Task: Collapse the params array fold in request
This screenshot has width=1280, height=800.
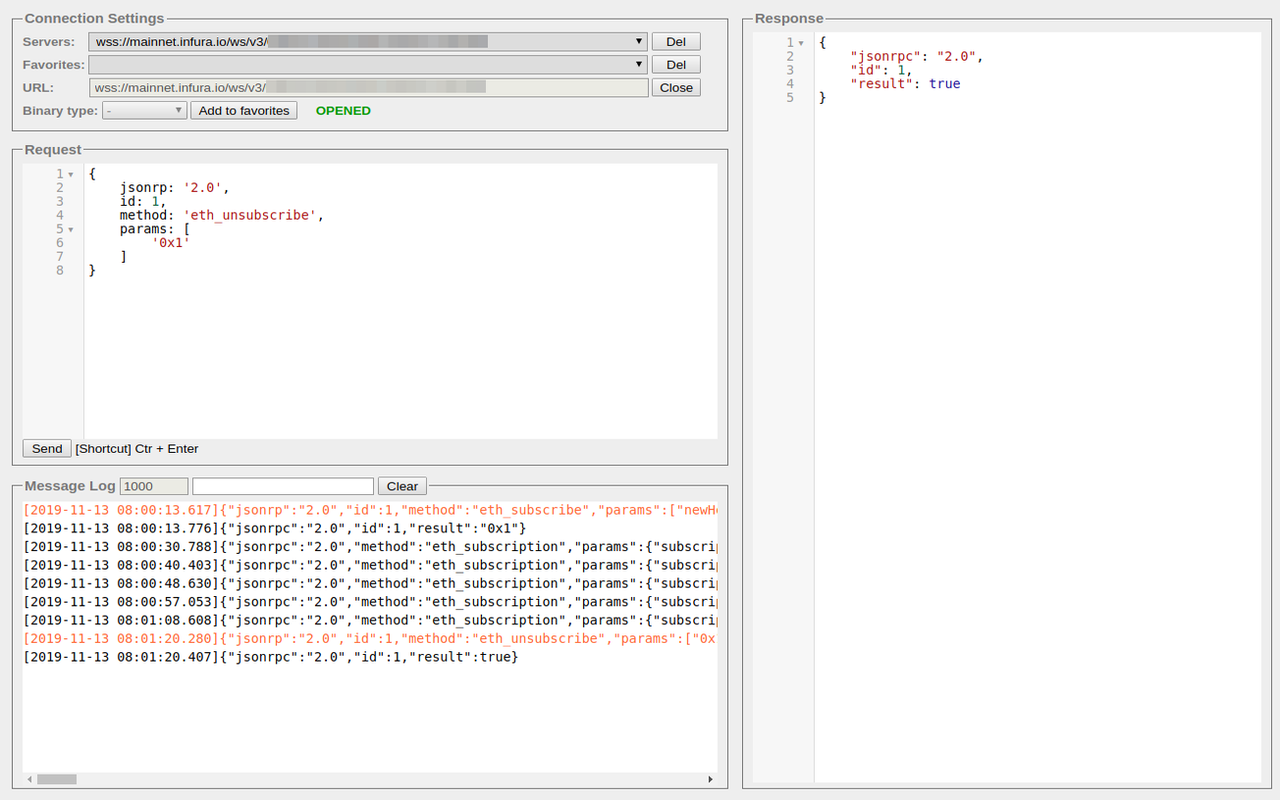Action: click(x=71, y=229)
